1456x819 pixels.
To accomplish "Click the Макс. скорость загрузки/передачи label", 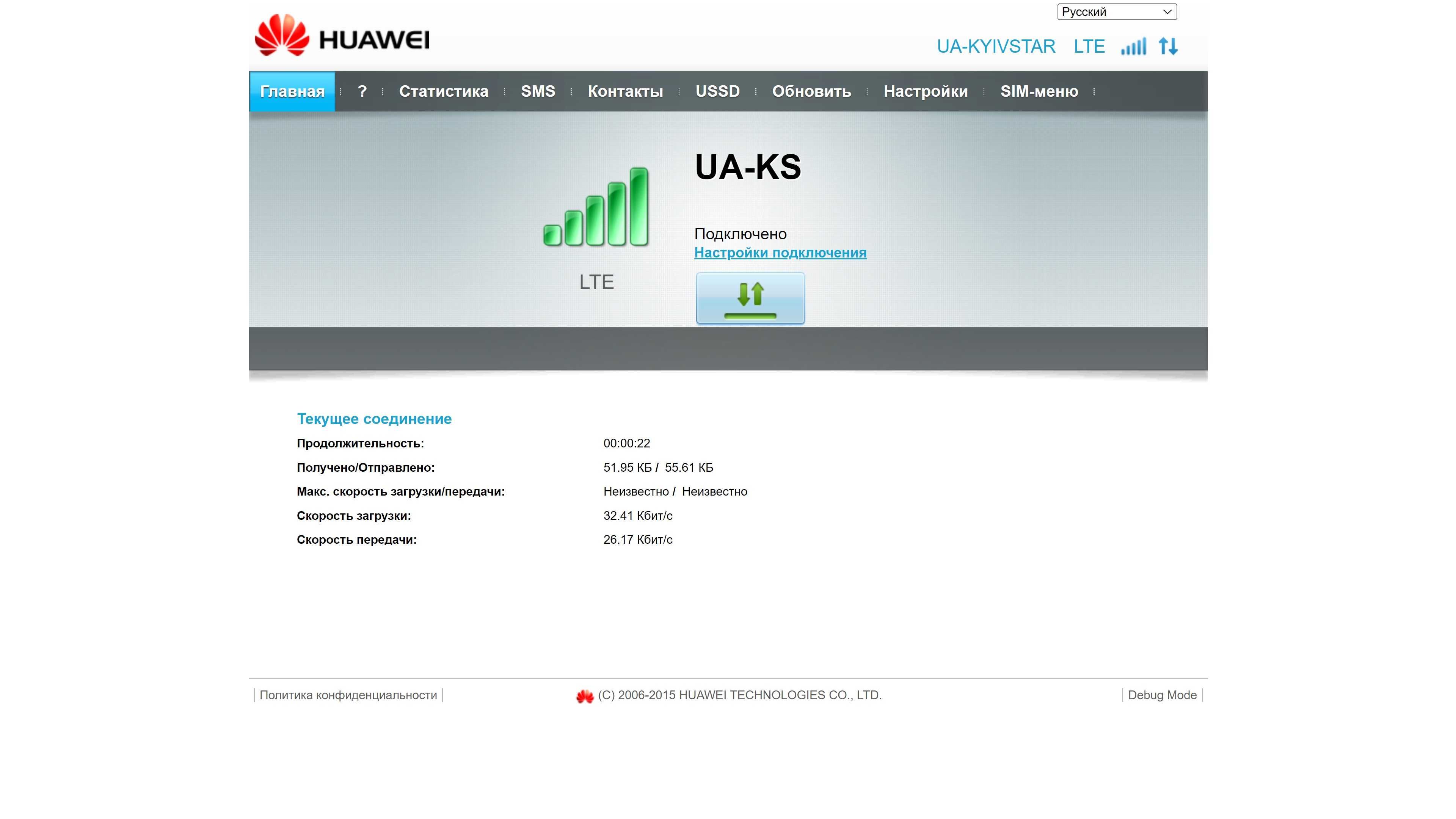I will [x=401, y=492].
